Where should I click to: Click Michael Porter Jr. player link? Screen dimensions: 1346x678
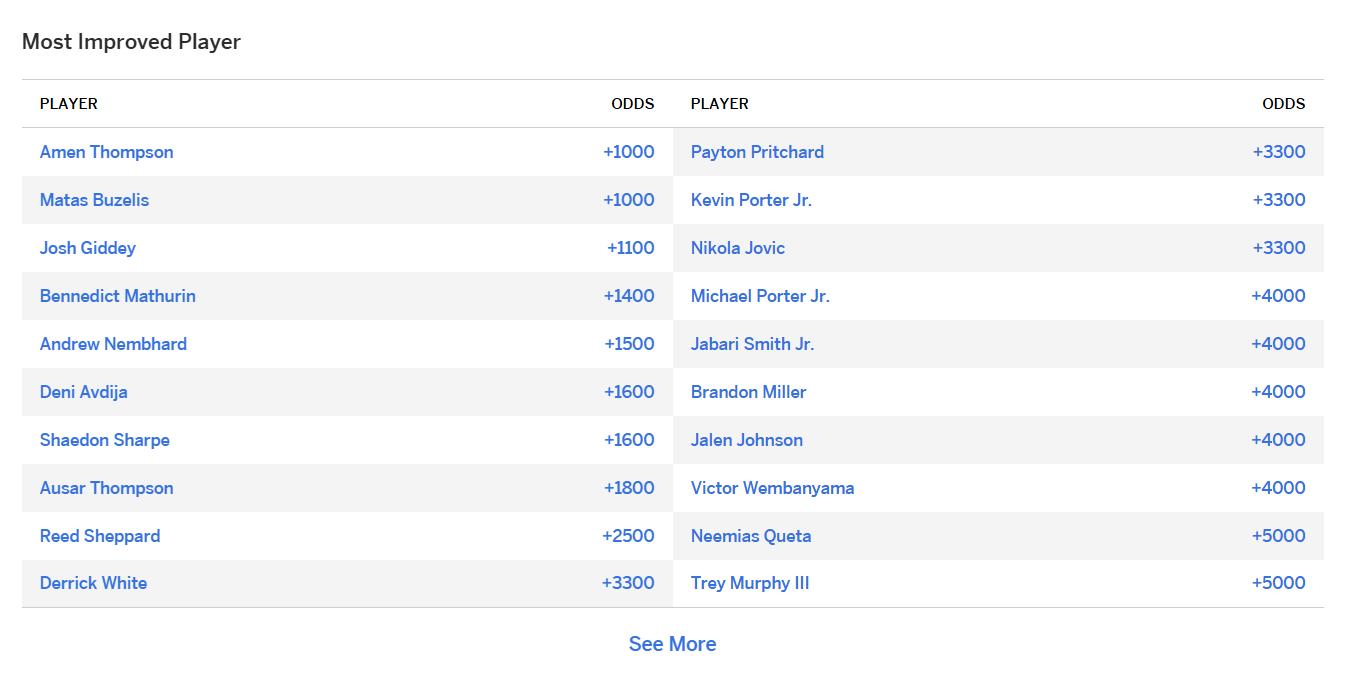pyautogui.click(x=760, y=296)
